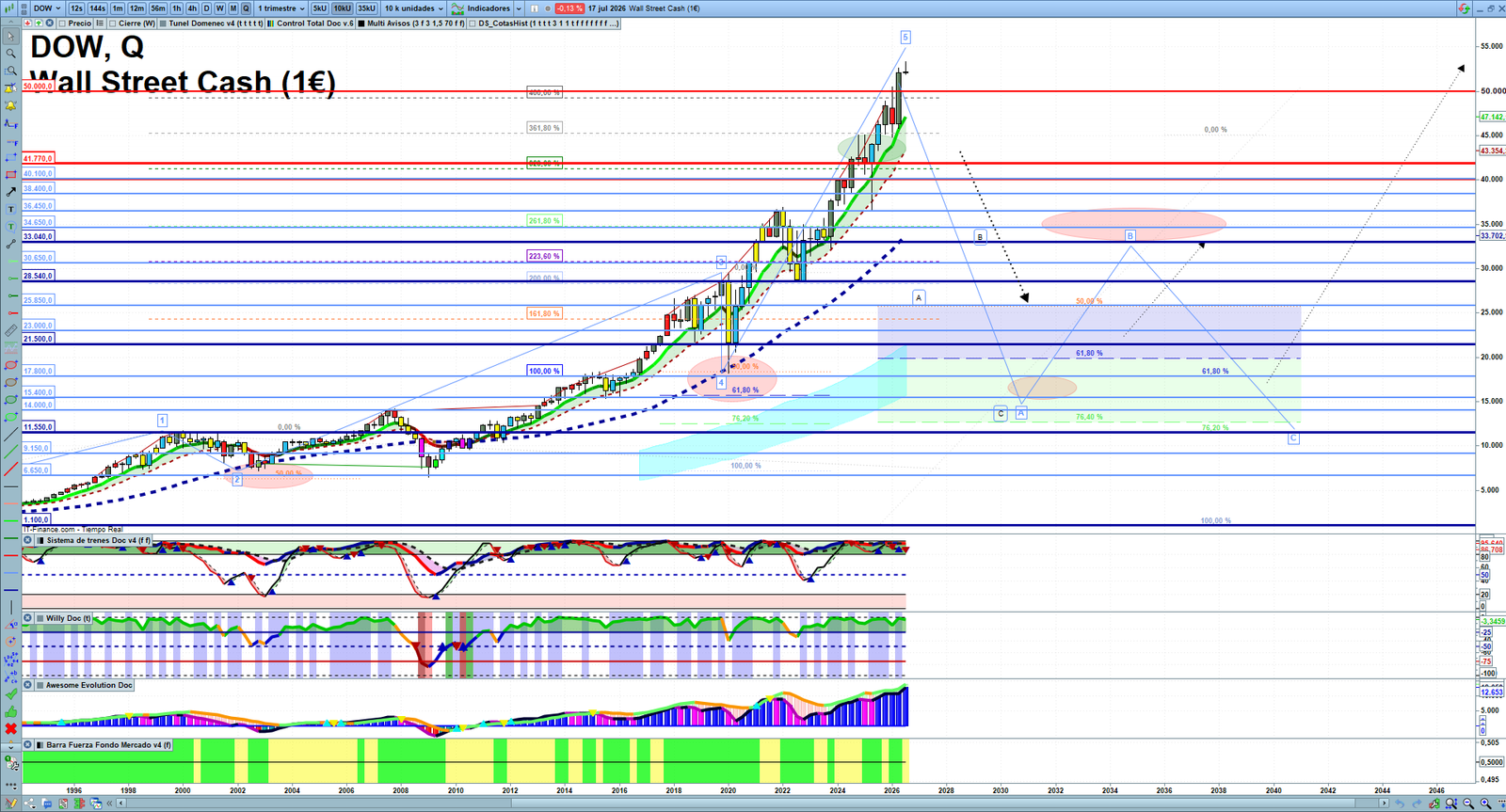The image size is (1506, 812).
Task: Select the cursor pointer tool
Action: click(x=11, y=36)
